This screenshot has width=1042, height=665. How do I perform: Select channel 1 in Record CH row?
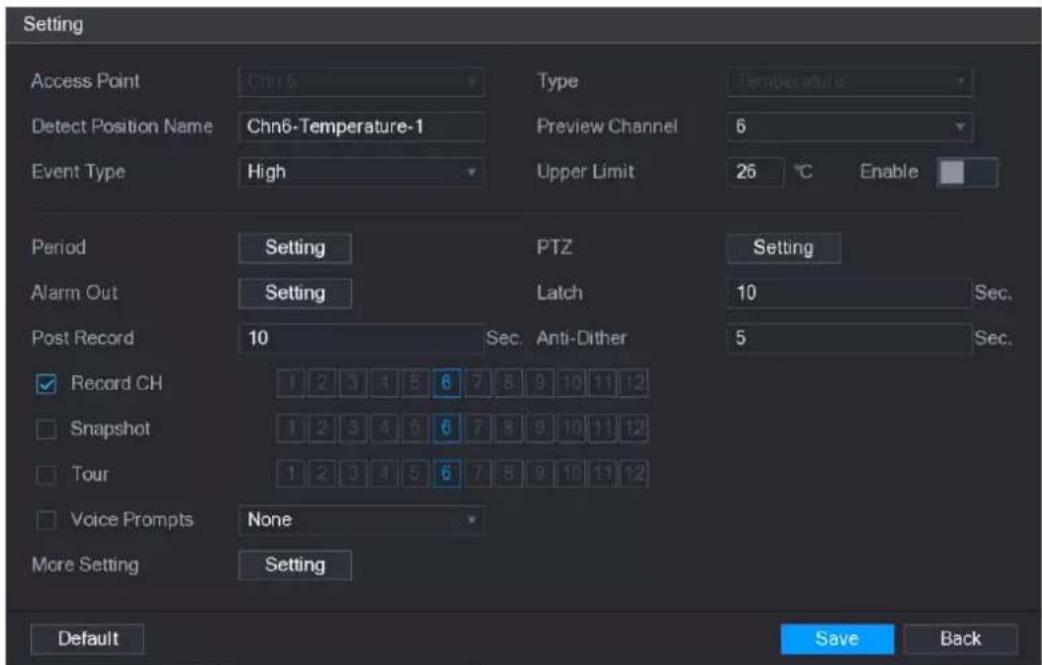[290, 383]
